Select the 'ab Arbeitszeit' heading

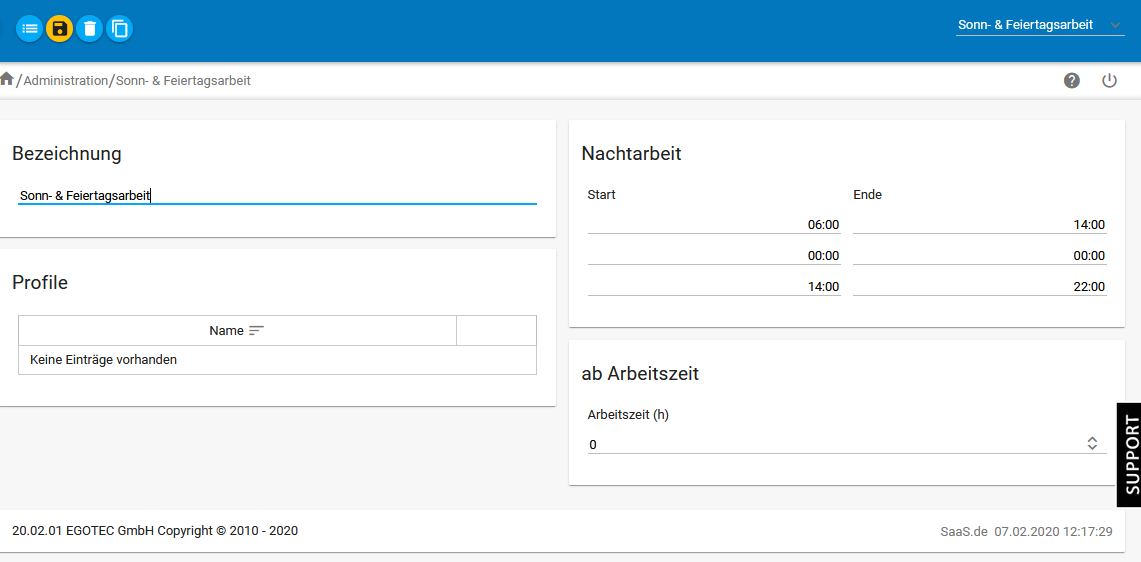click(x=640, y=374)
